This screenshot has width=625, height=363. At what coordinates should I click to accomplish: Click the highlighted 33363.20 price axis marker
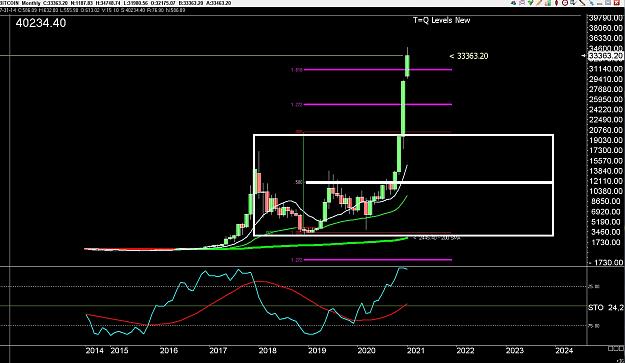click(x=605, y=56)
